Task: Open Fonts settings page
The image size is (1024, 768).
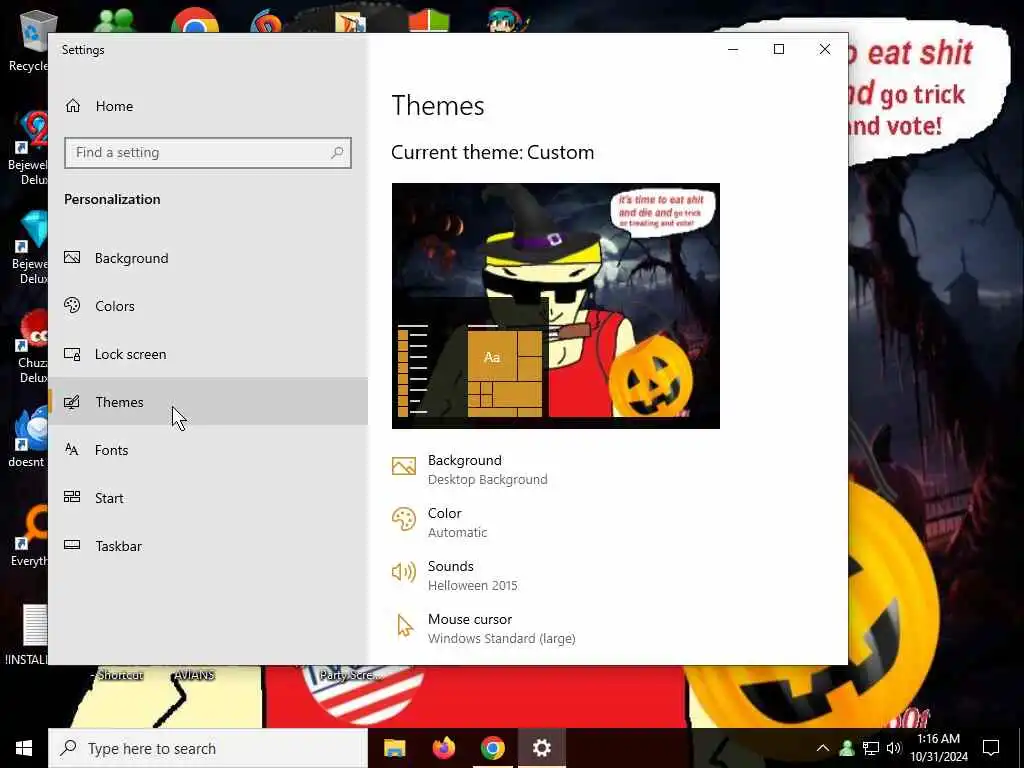Action: pos(208,450)
